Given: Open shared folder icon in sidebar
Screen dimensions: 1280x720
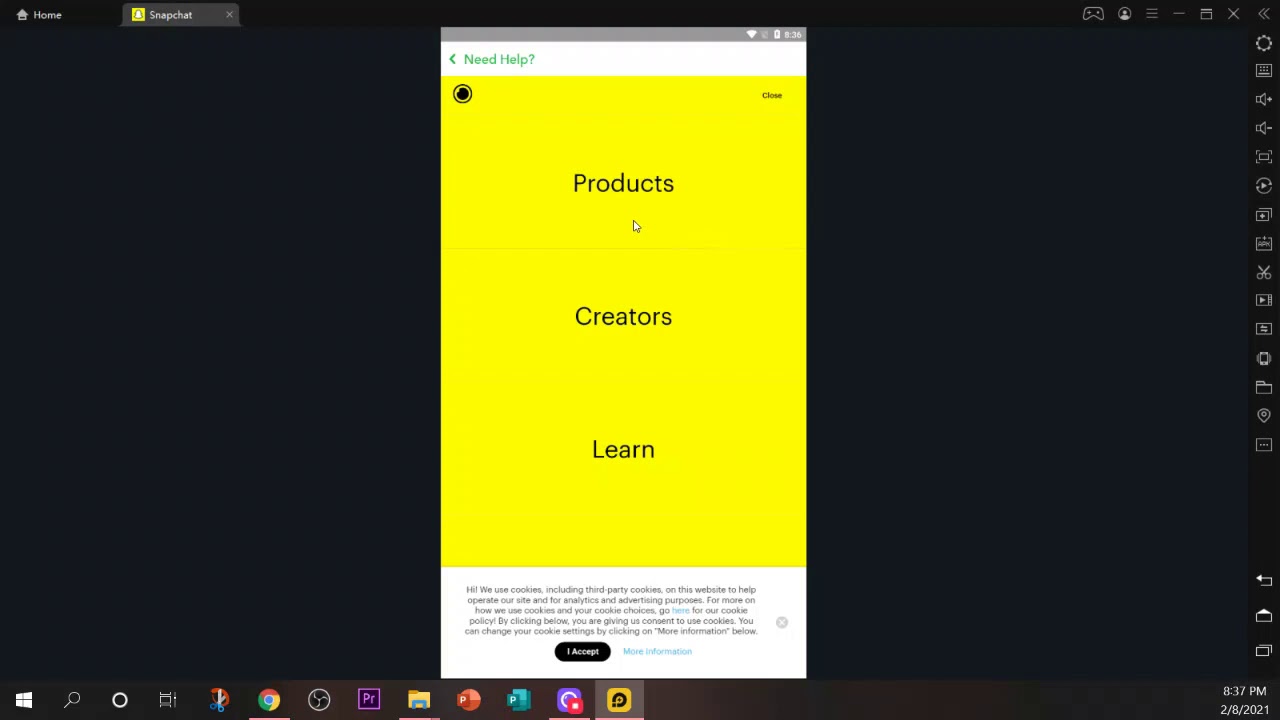Looking at the screenshot, I should pyautogui.click(x=1264, y=387).
